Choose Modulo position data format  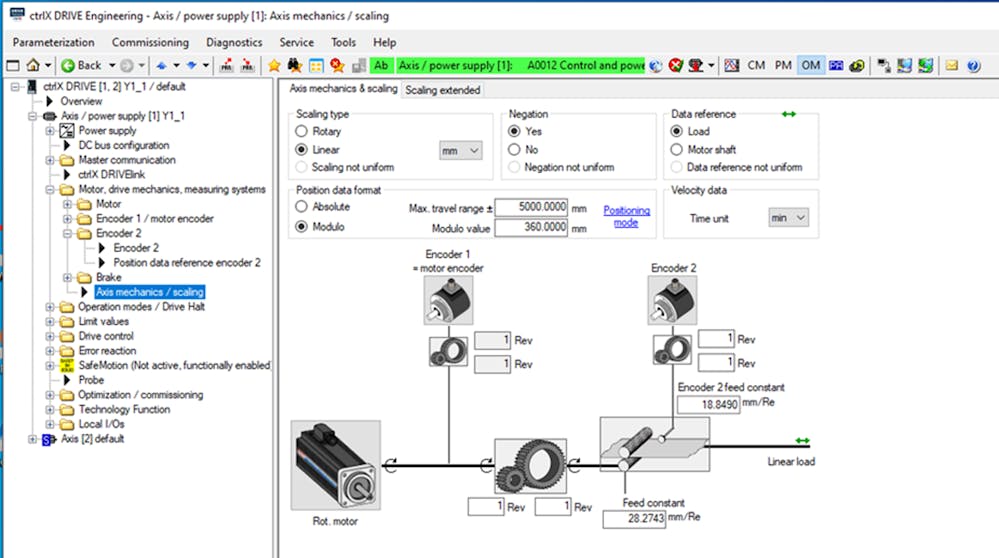(301, 226)
